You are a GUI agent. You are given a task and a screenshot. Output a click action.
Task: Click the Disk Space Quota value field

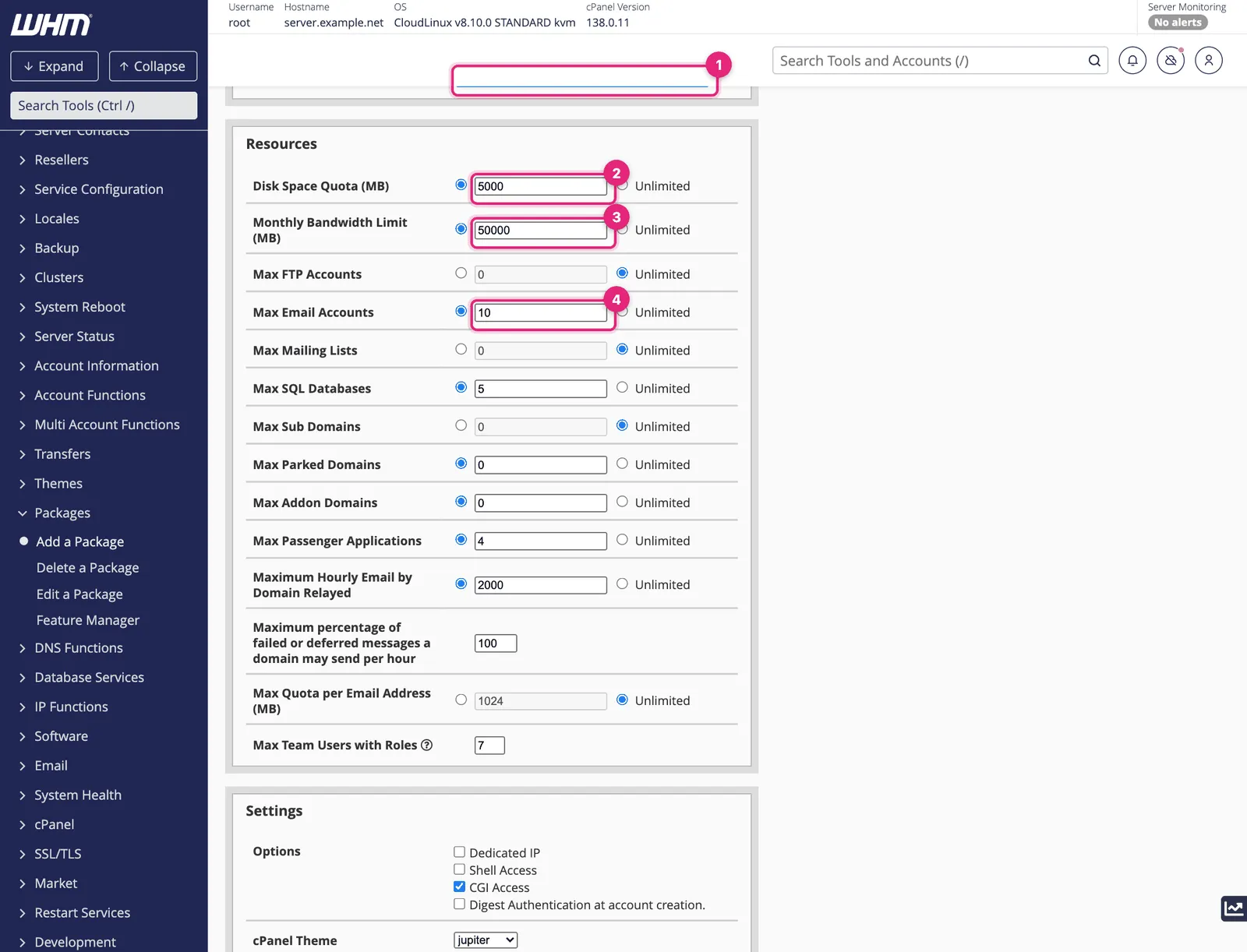pyautogui.click(x=541, y=186)
